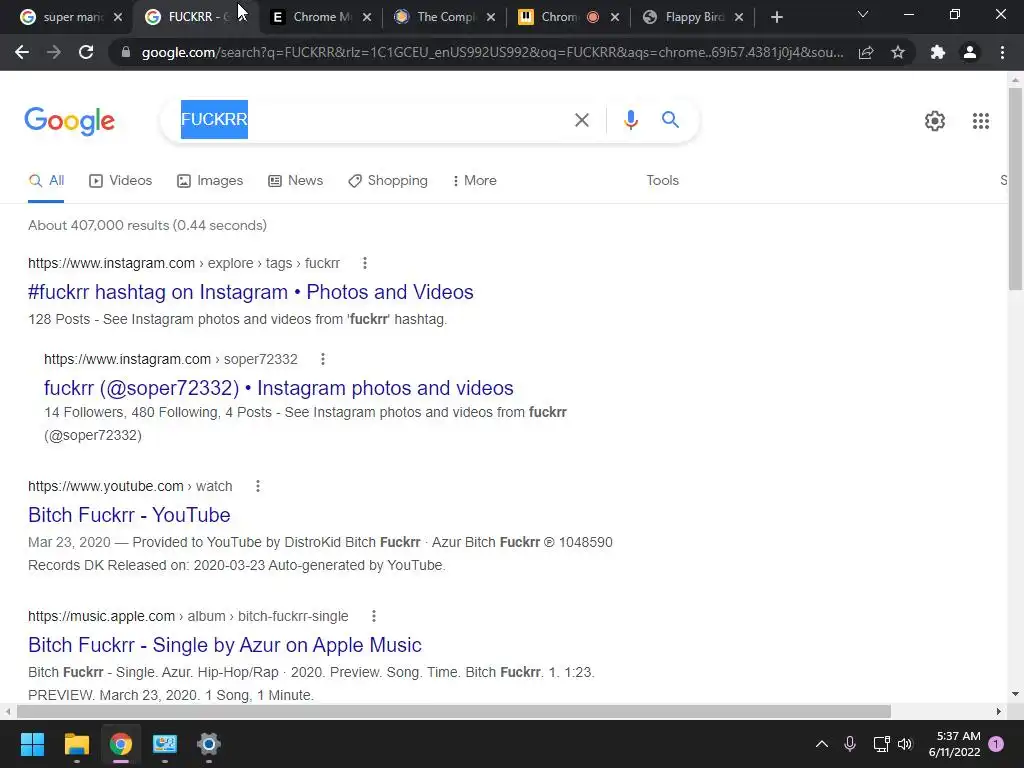
Task: Open the notification count badge
Action: (x=996, y=744)
